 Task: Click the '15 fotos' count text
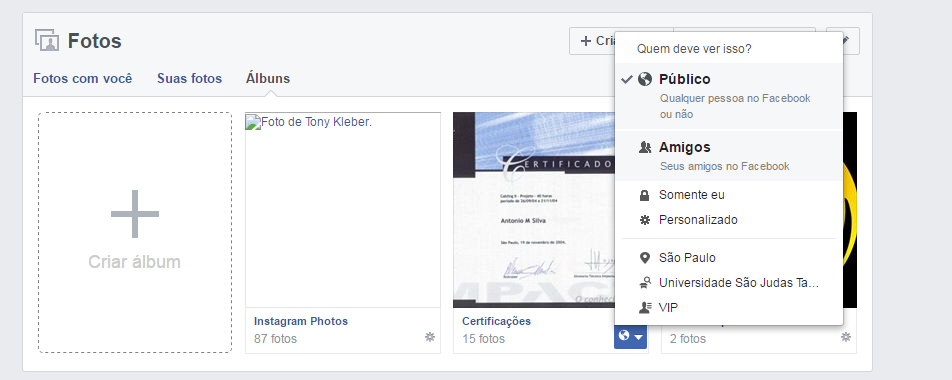[x=483, y=339]
